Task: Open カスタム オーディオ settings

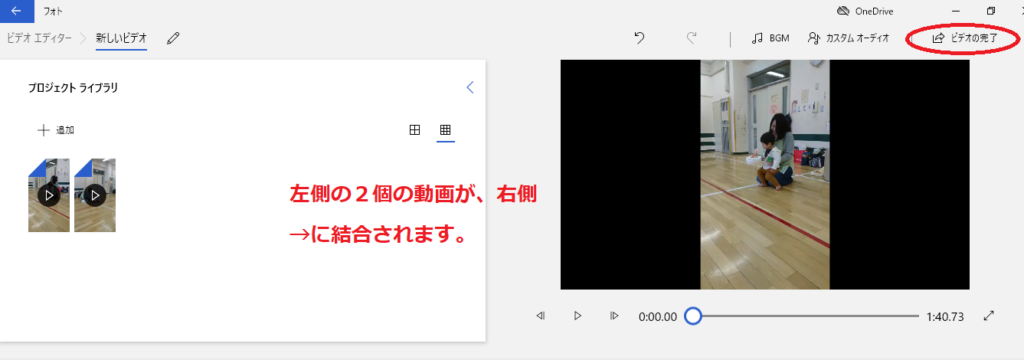Action: [848, 38]
